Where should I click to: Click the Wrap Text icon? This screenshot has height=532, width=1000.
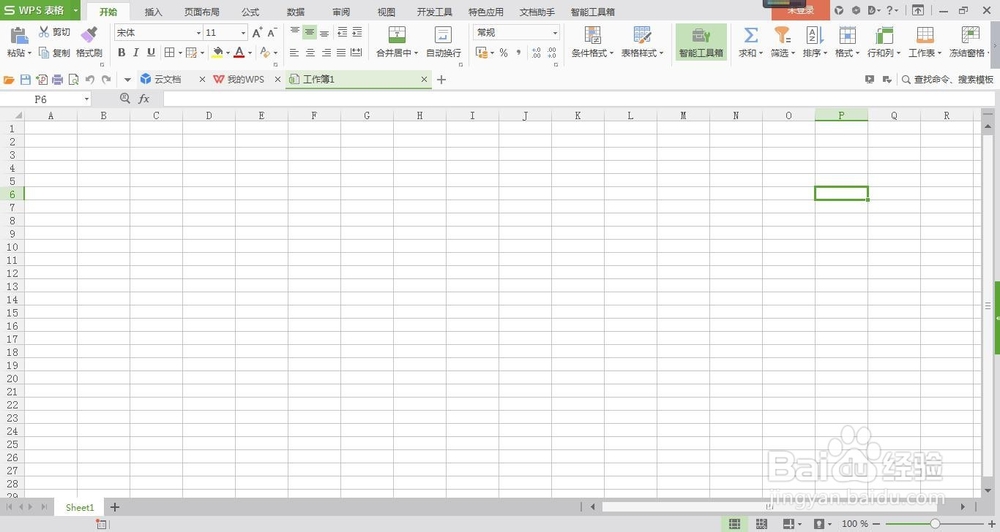tap(443, 34)
